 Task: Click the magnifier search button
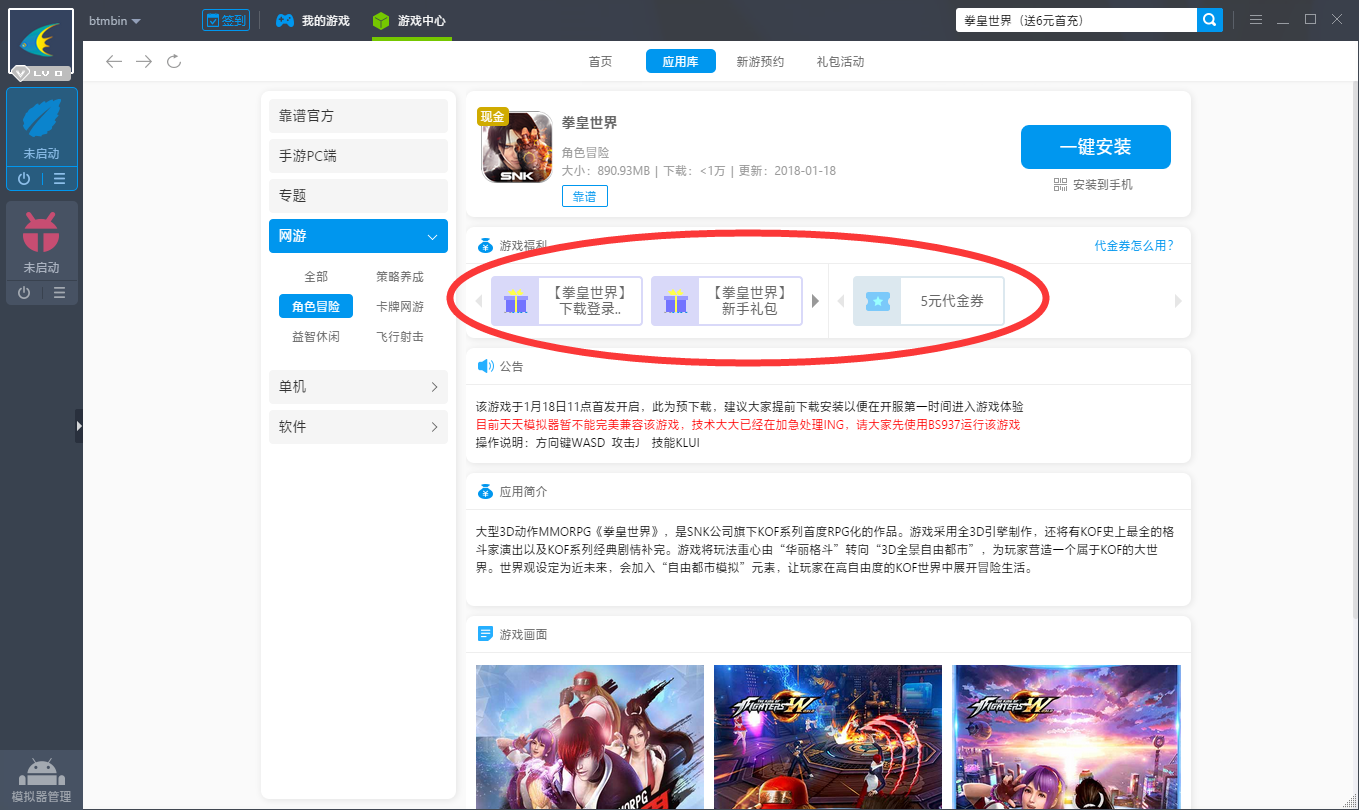tap(1210, 20)
